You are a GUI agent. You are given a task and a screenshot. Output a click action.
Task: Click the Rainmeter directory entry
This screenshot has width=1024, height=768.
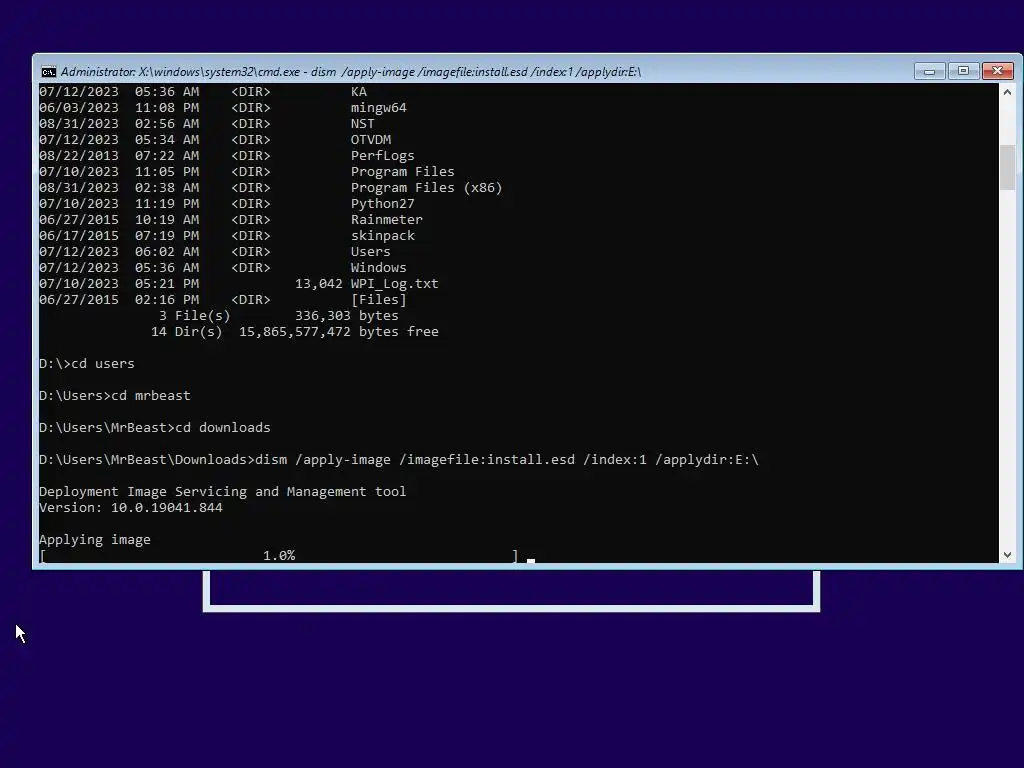(387, 219)
